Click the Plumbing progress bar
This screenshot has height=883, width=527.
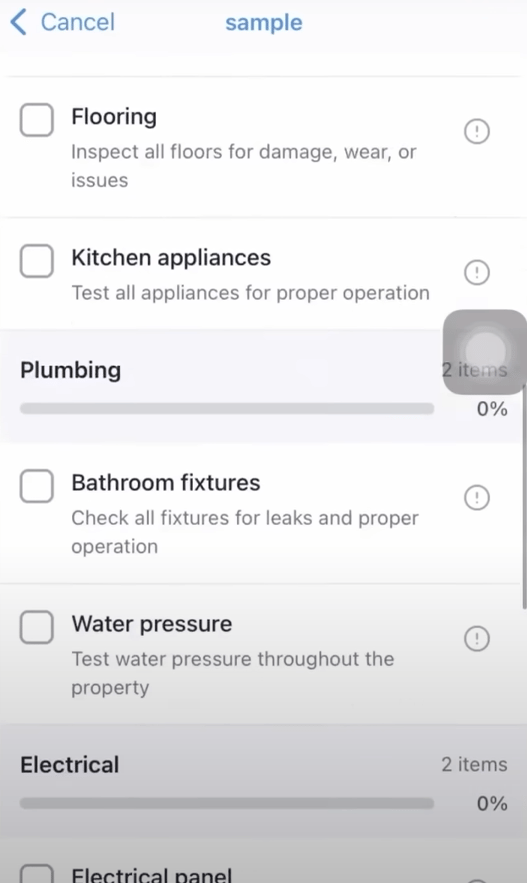point(227,409)
